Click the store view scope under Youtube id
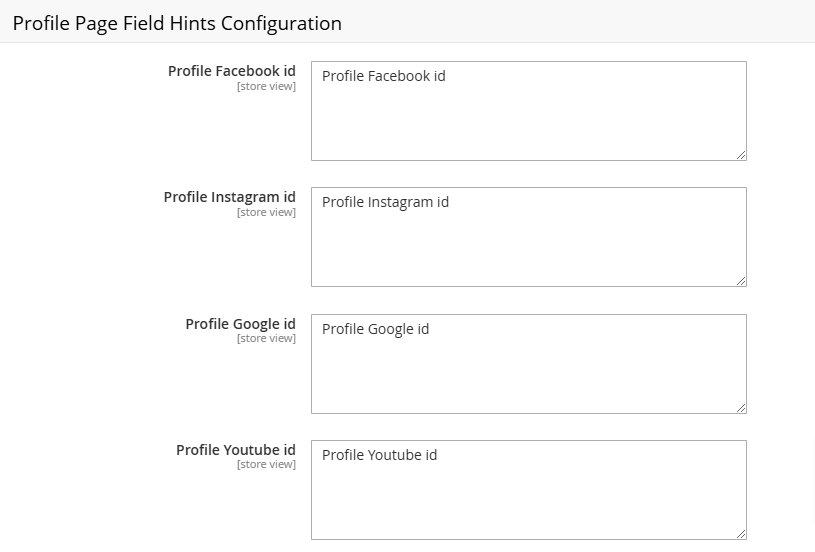 click(266, 464)
